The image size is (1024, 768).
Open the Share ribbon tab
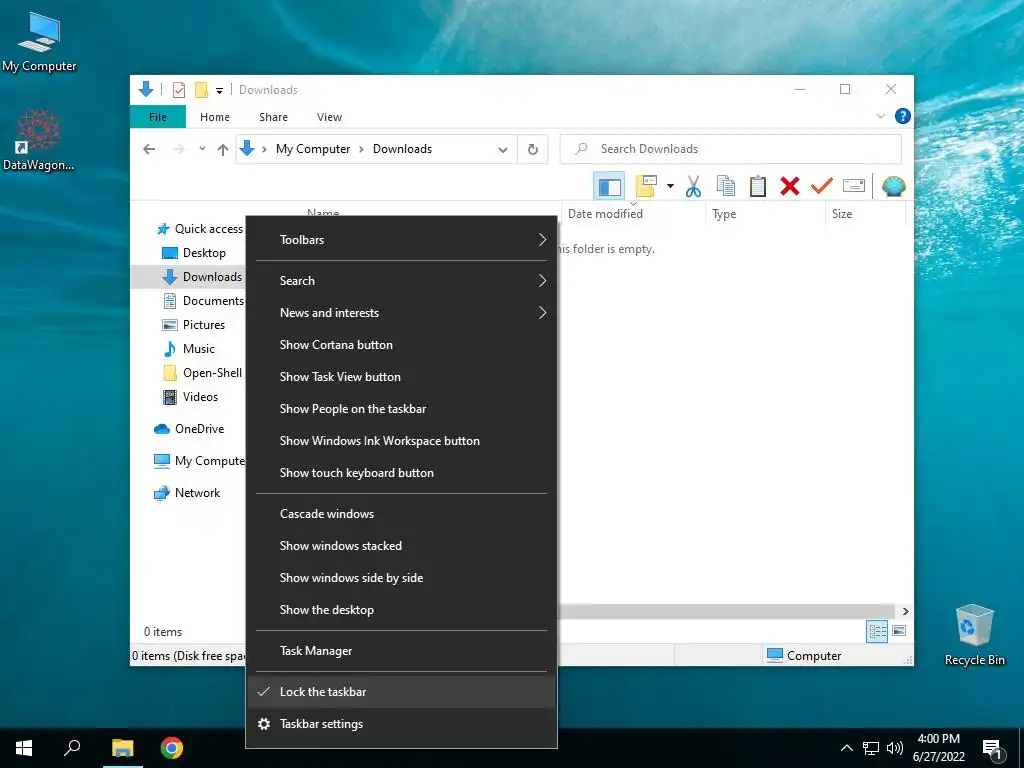click(x=273, y=117)
